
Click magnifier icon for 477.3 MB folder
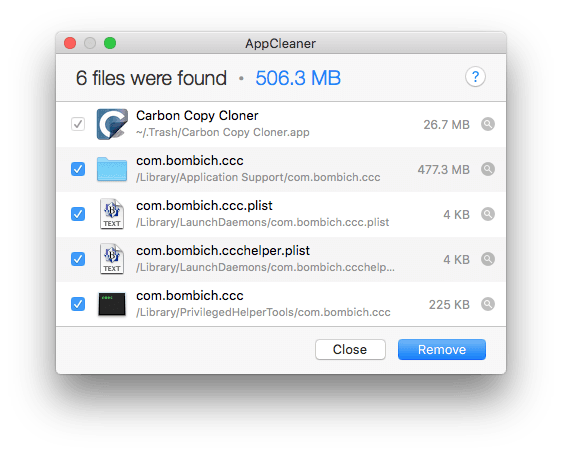488,169
